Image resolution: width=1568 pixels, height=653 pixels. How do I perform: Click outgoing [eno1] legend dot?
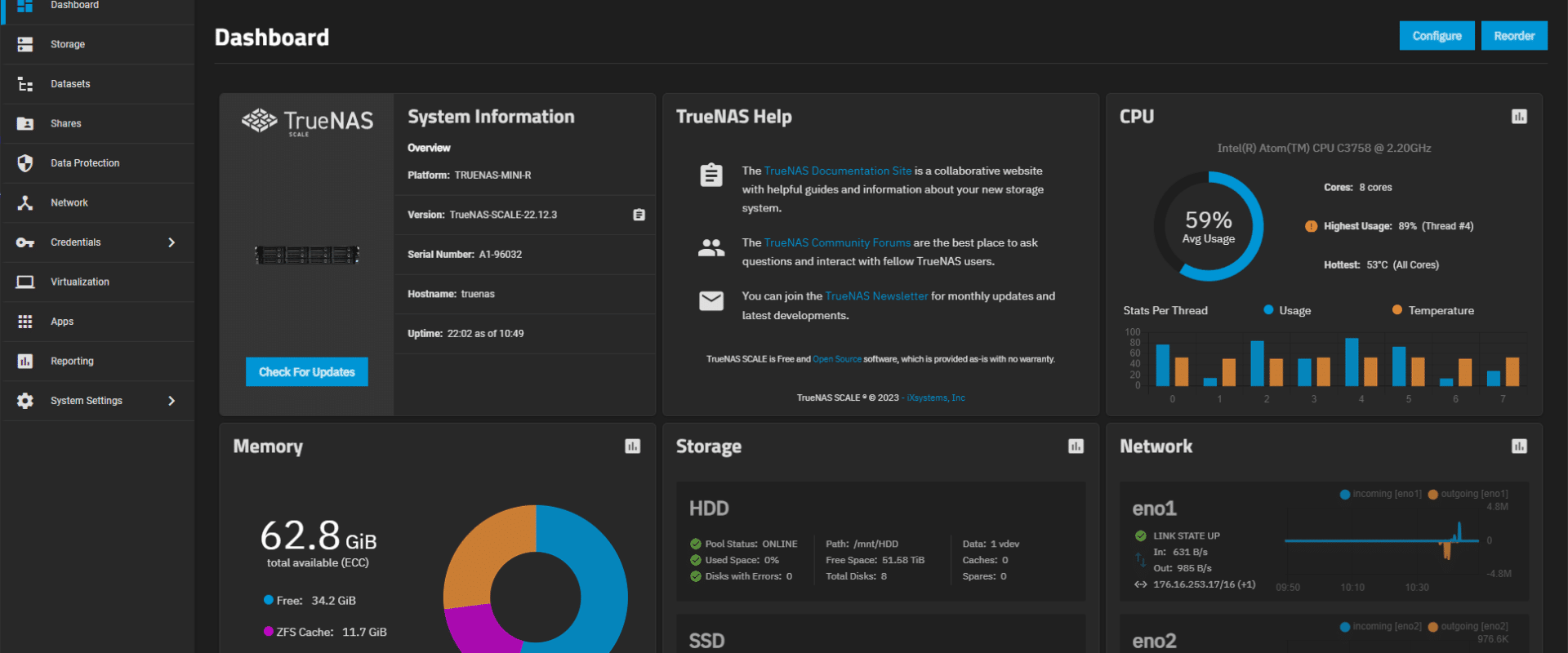tap(1432, 494)
